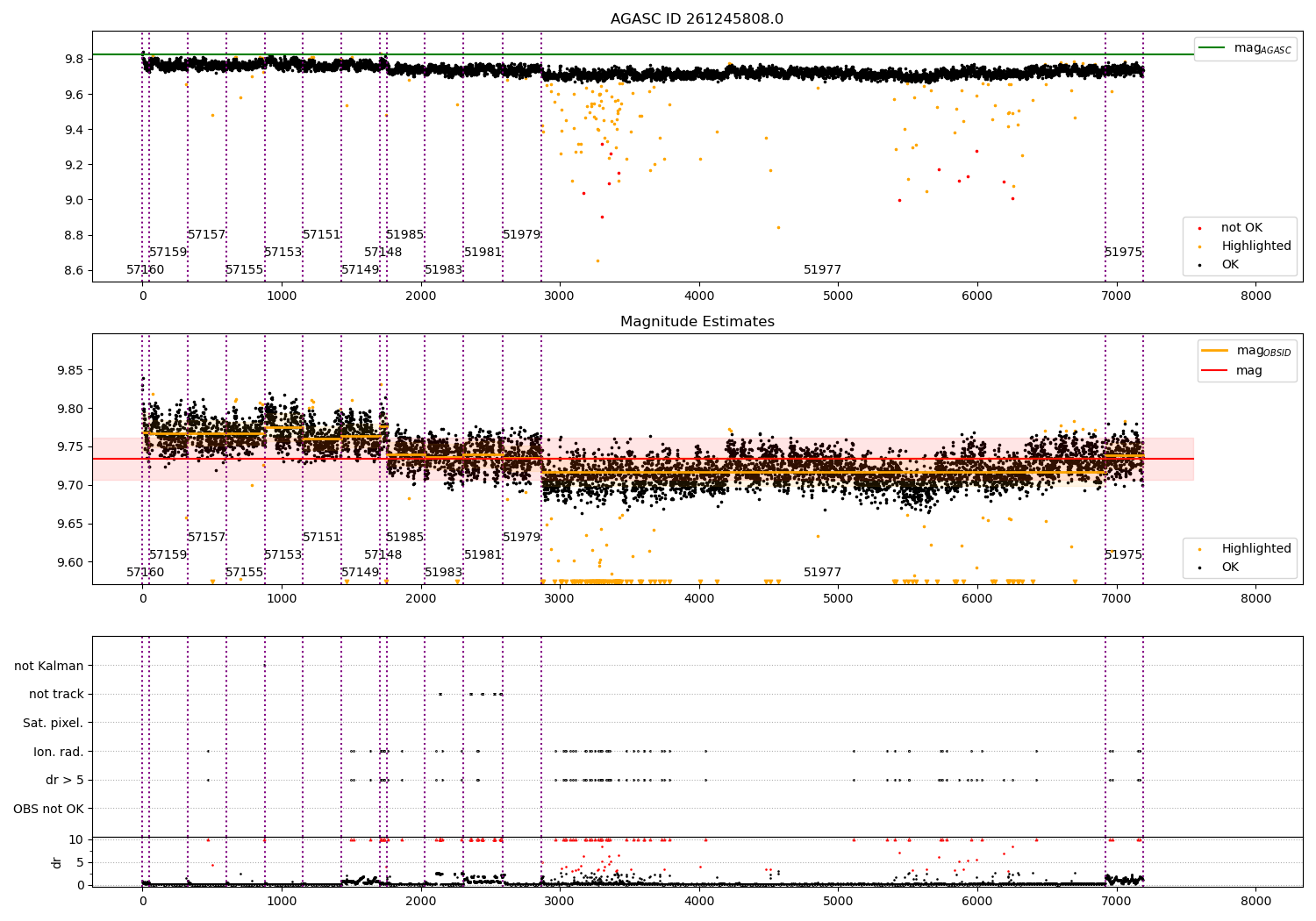
Task: Click the "9.2" y-axis tick label
Action: 74,165
